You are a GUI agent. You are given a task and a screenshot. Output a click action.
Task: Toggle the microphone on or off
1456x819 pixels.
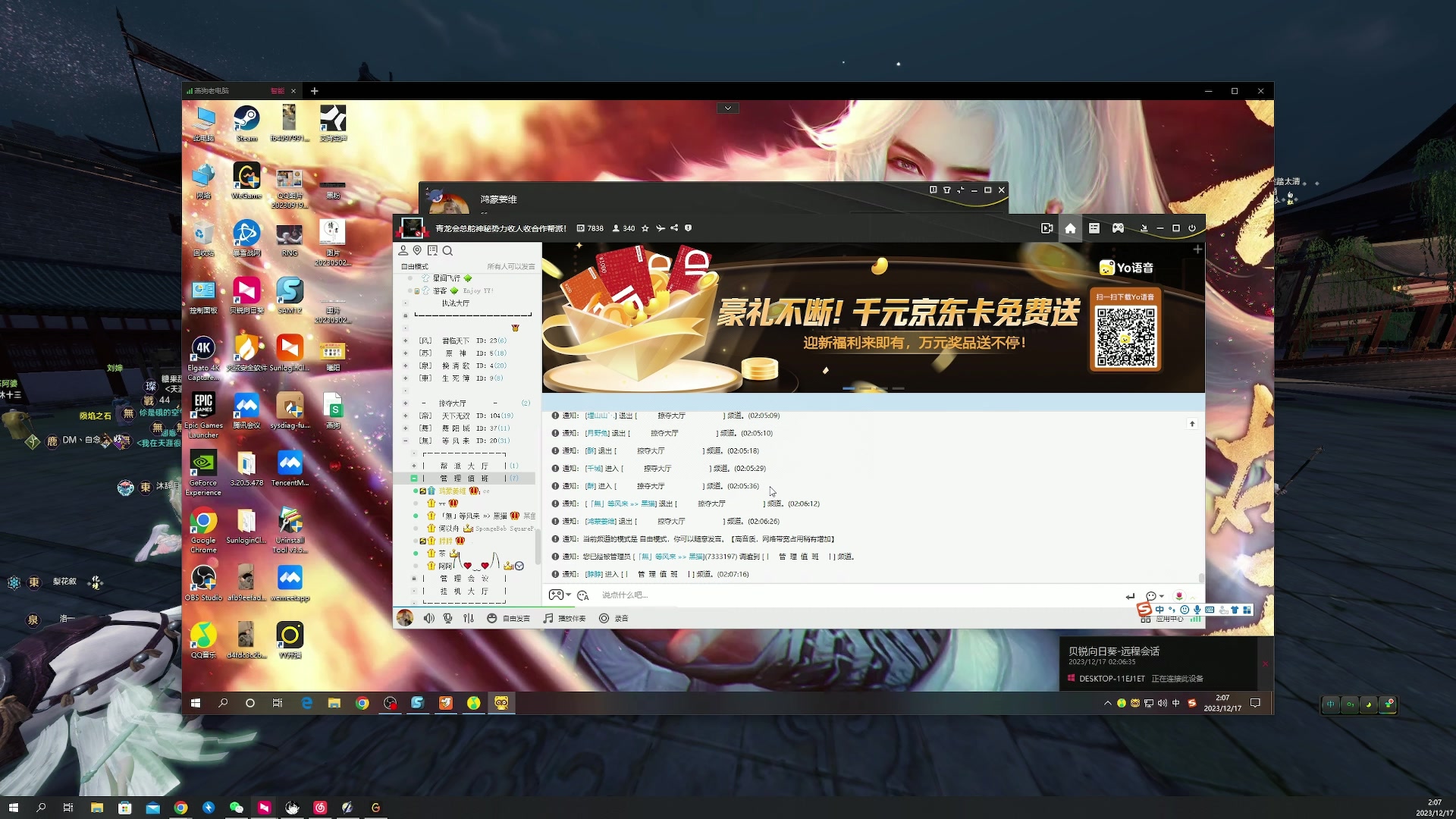click(x=447, y=618)
